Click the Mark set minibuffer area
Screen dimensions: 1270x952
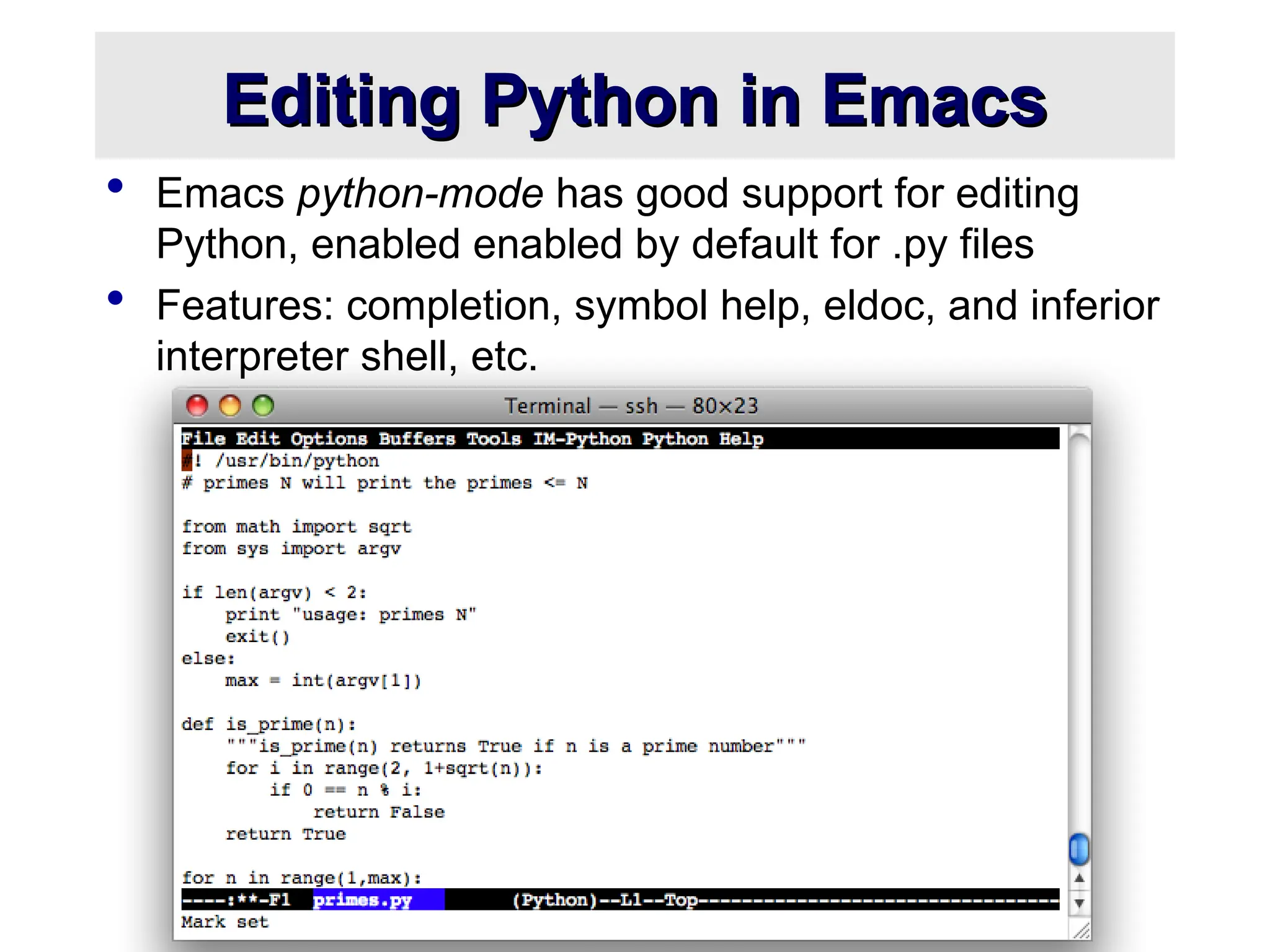(224, 922)
